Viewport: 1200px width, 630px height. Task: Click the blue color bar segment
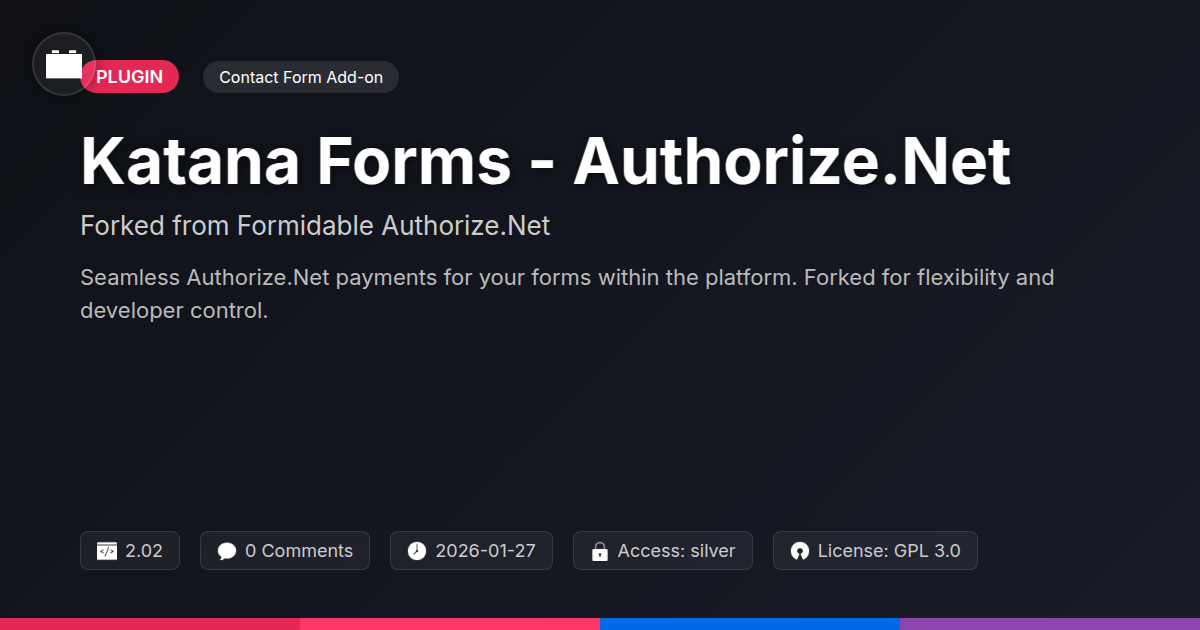(750, 623)
